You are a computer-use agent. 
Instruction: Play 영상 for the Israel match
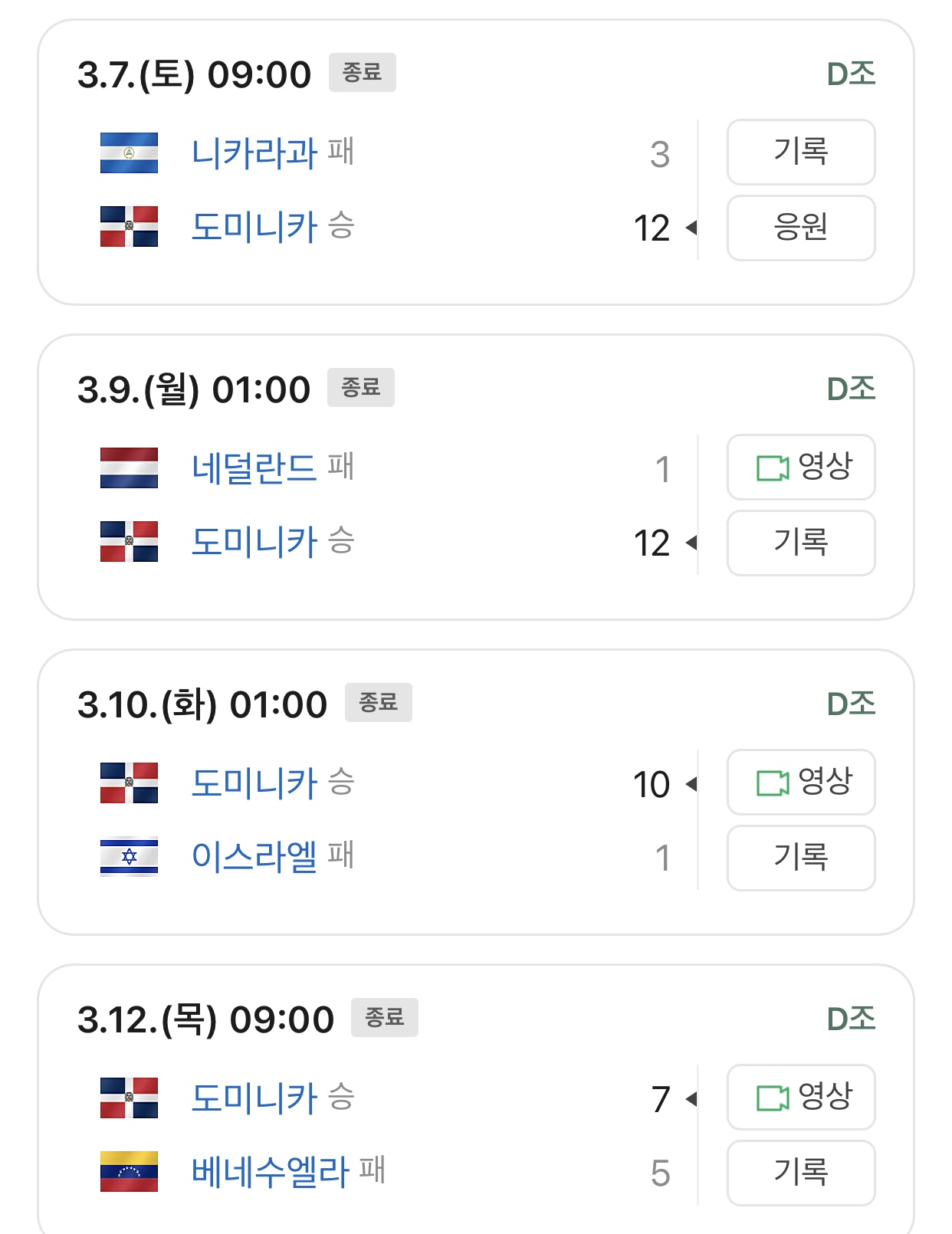(800, 782)
